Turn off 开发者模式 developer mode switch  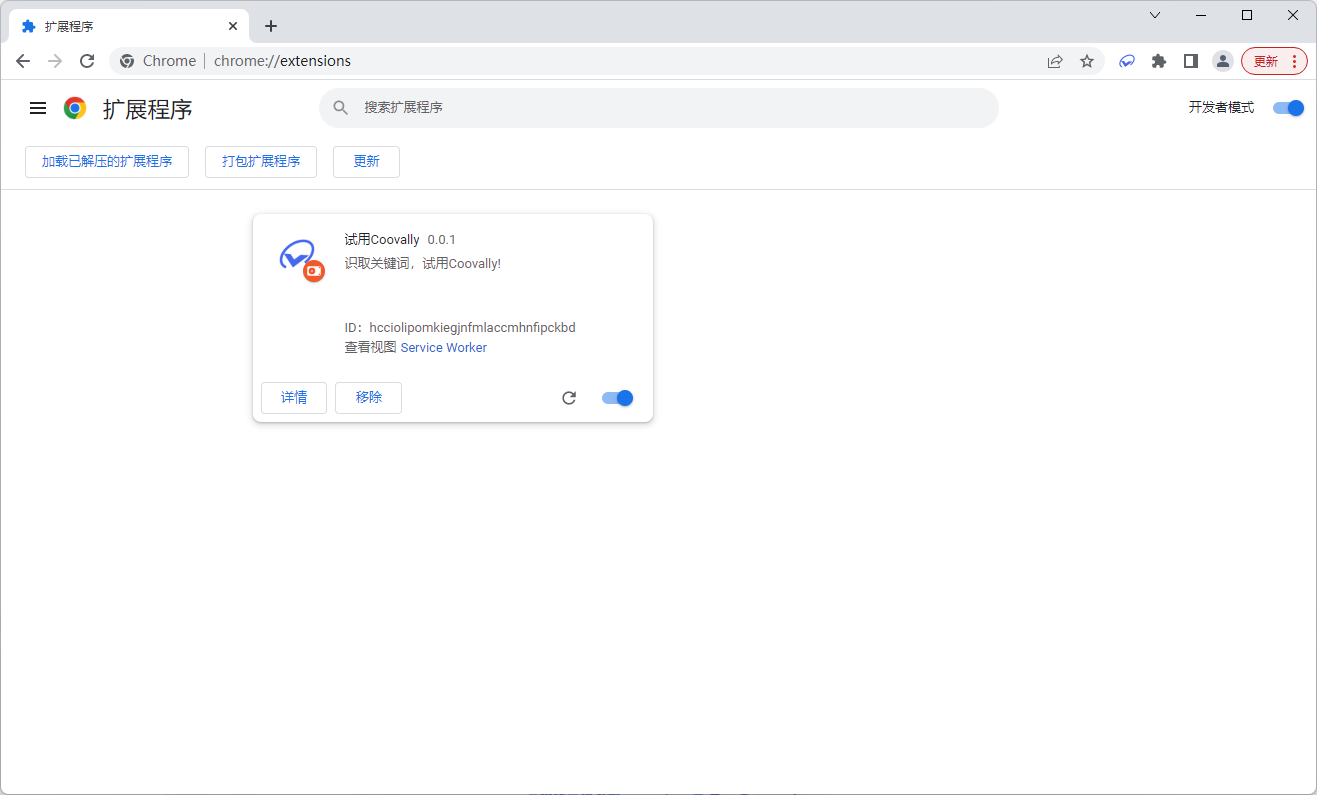coord(1288,108)
